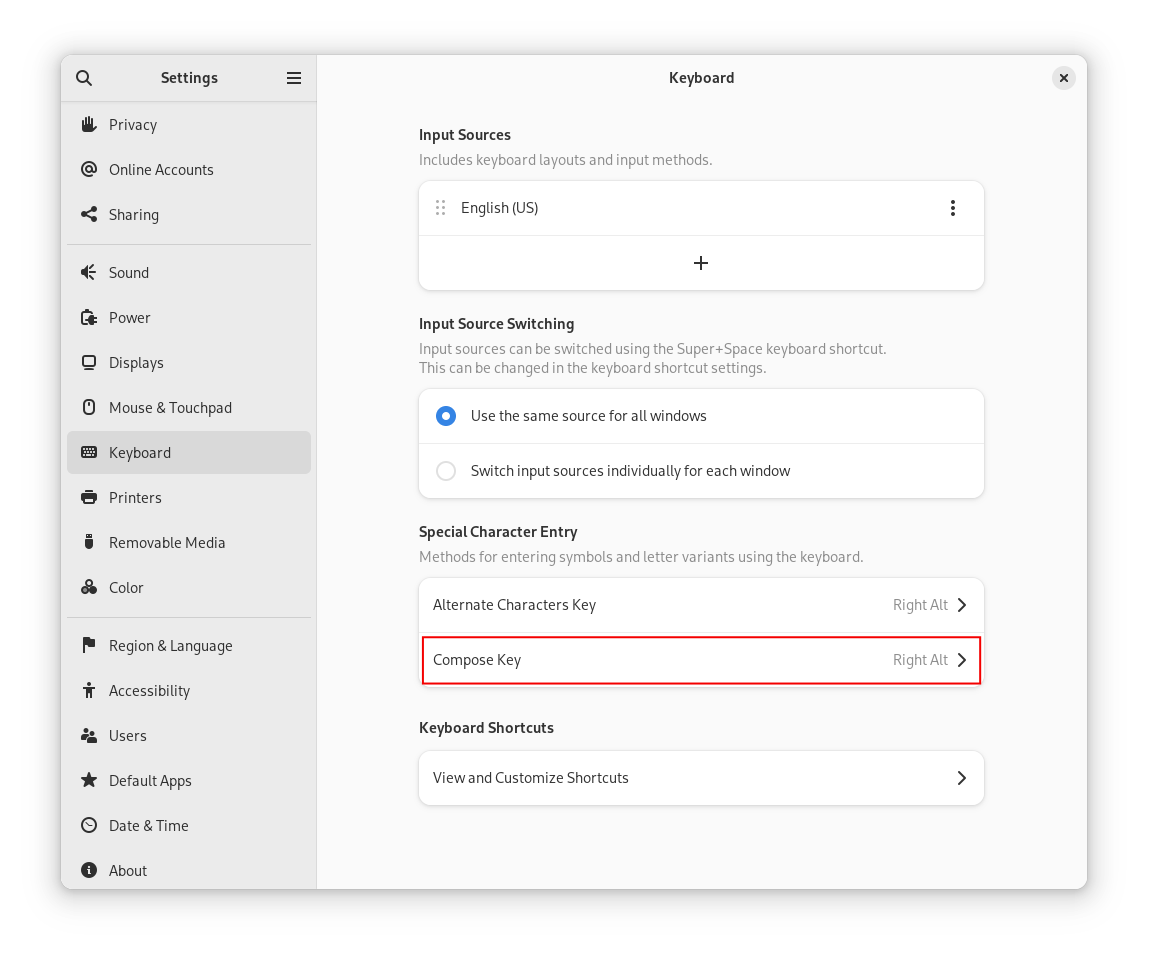Open Mouse & Touchpad settings
This screenshot has width=1150, height=957.
point(170,408)
